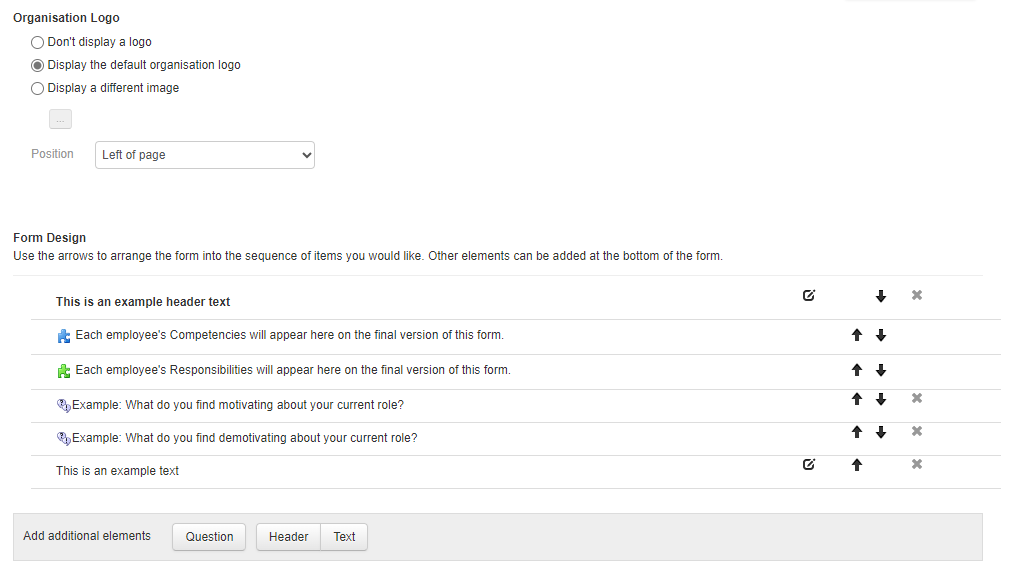Select 'Don't display a logo' option
This screenshot has width=1010, height=578.
[37, 43]
